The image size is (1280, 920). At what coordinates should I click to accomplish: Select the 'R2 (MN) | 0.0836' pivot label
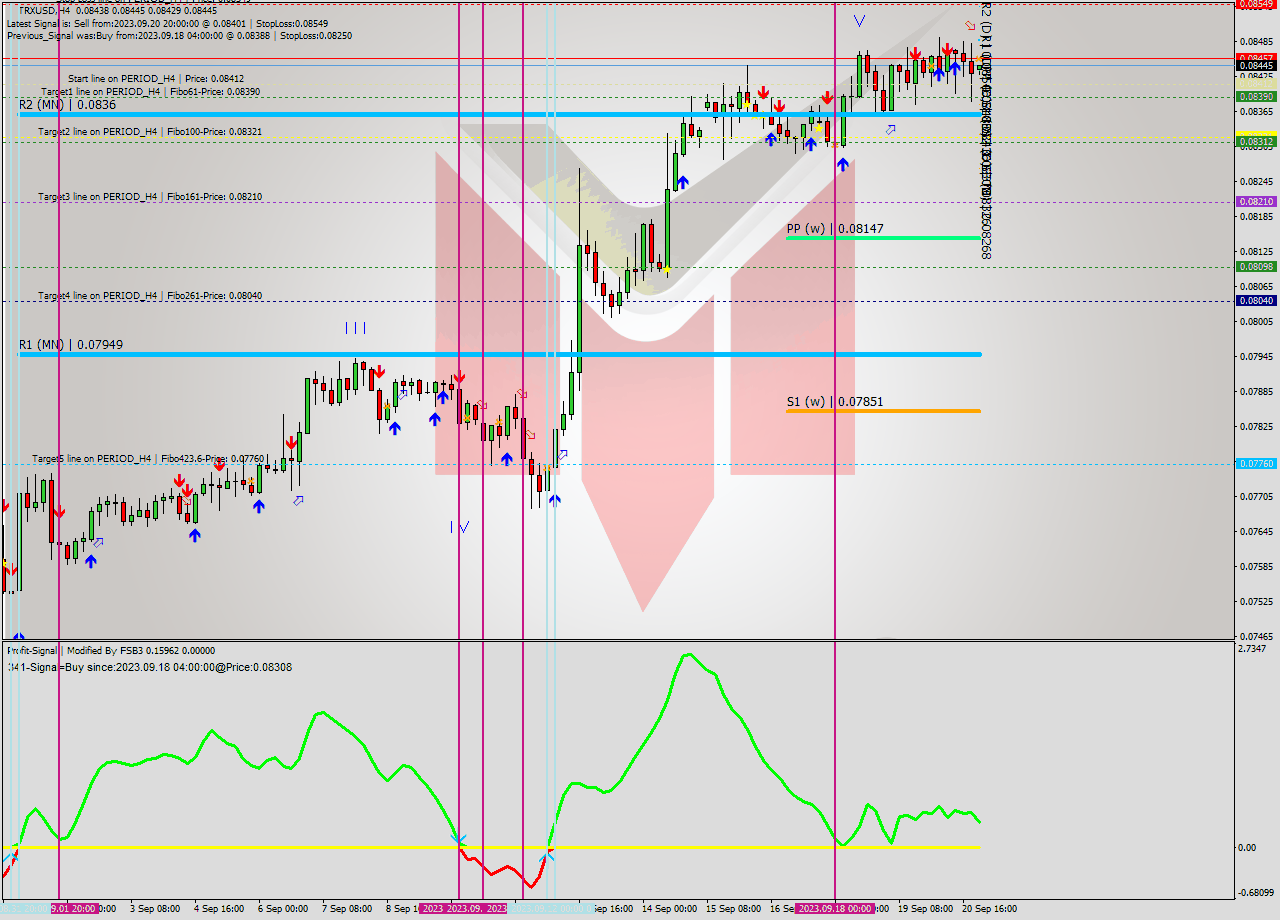coord(67,104)
